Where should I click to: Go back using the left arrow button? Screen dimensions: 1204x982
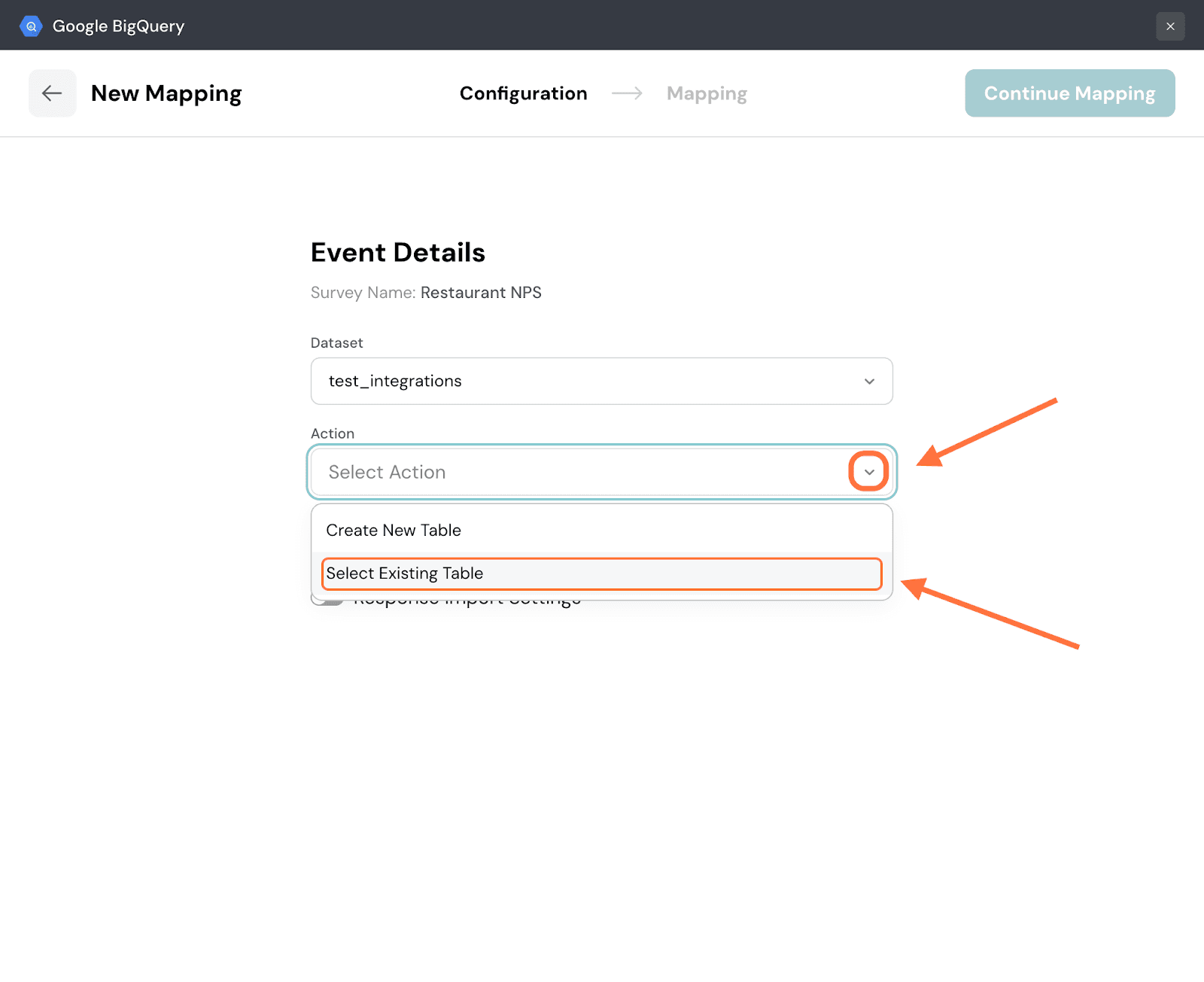52,93
